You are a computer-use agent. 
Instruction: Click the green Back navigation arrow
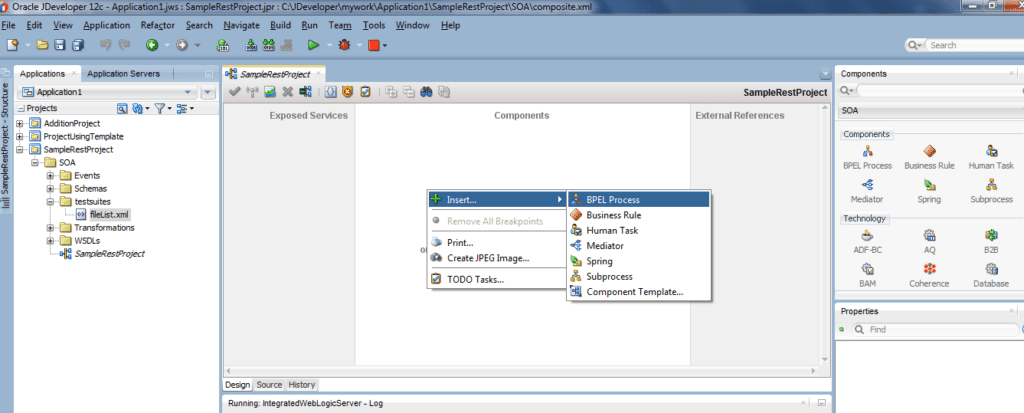click(152, 45)
